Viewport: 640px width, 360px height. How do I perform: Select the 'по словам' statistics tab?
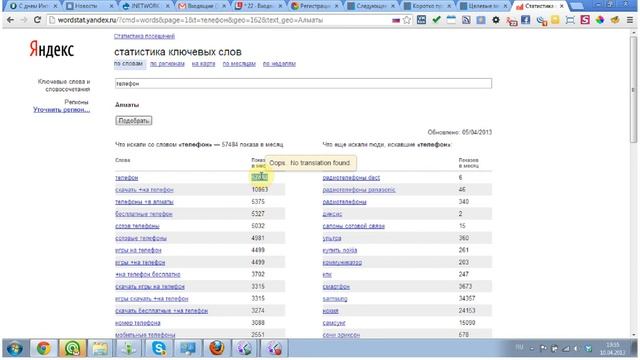point(128,64)
